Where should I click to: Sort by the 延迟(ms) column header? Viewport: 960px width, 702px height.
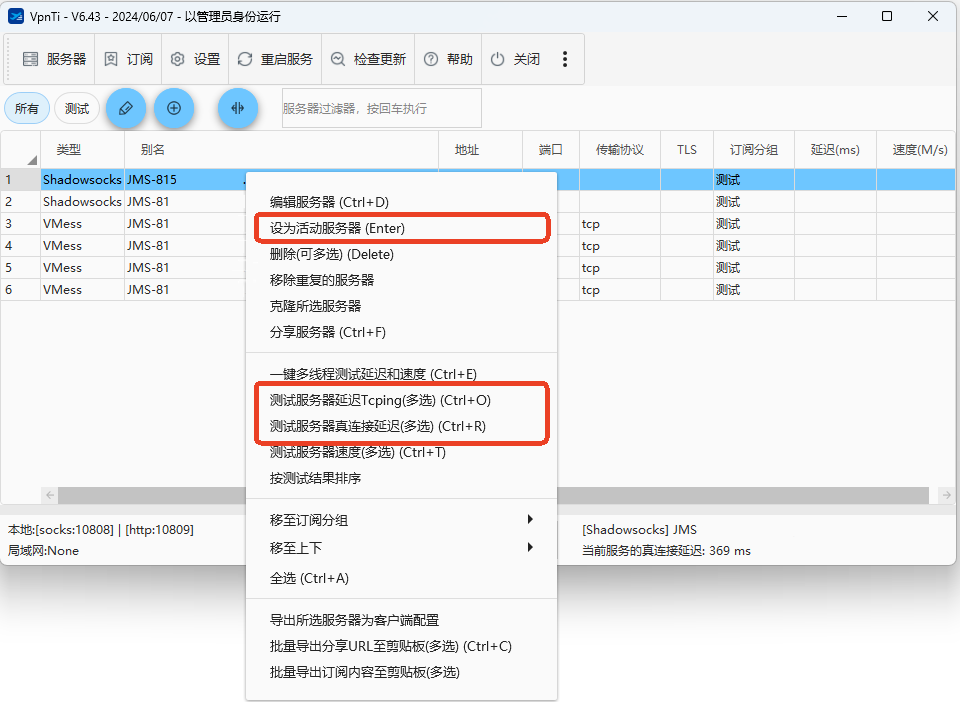[x=835, y=150]
